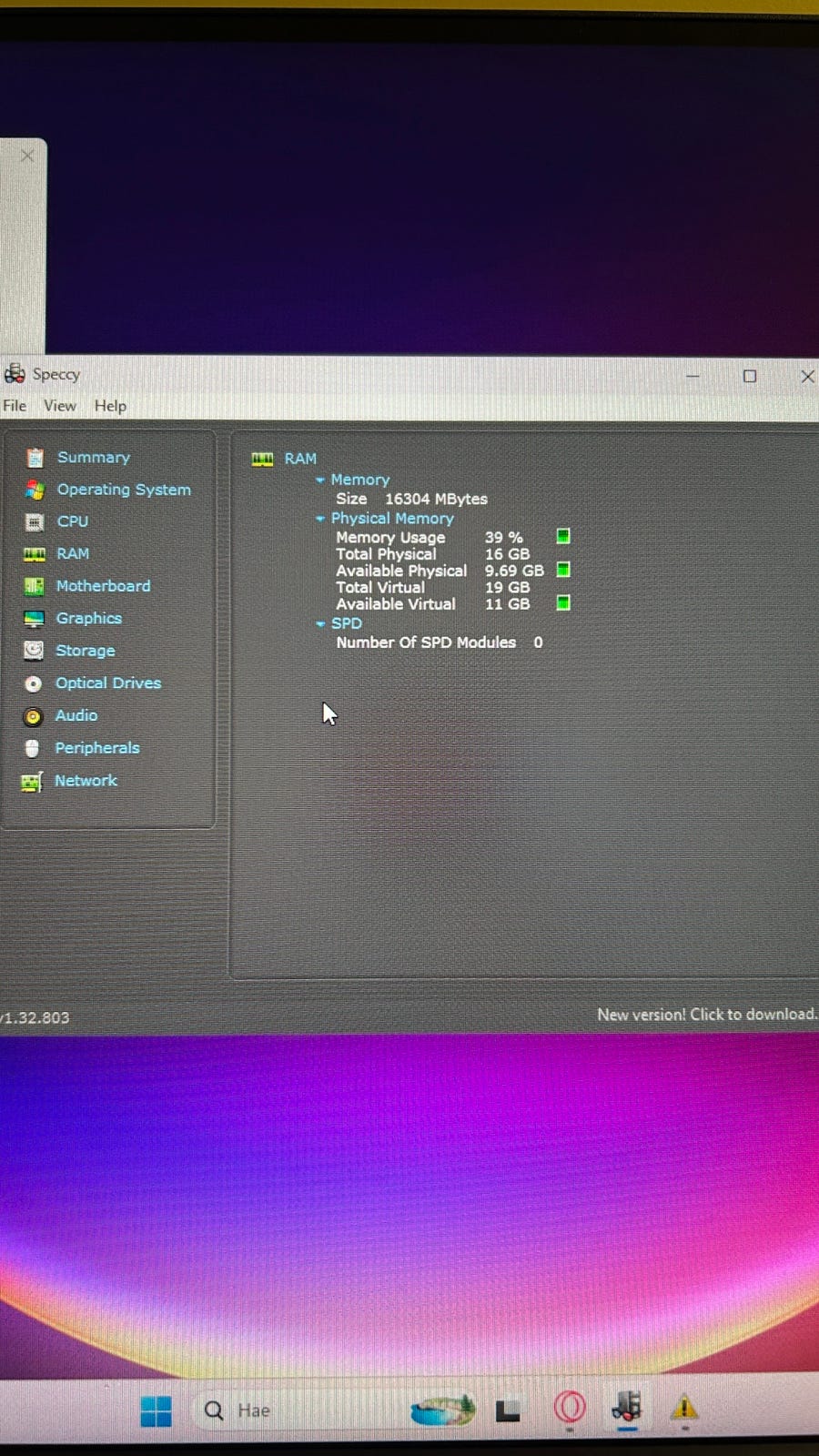819x1456 pixels.
Task: Show Peripherals information
Action: pos(96,747)
